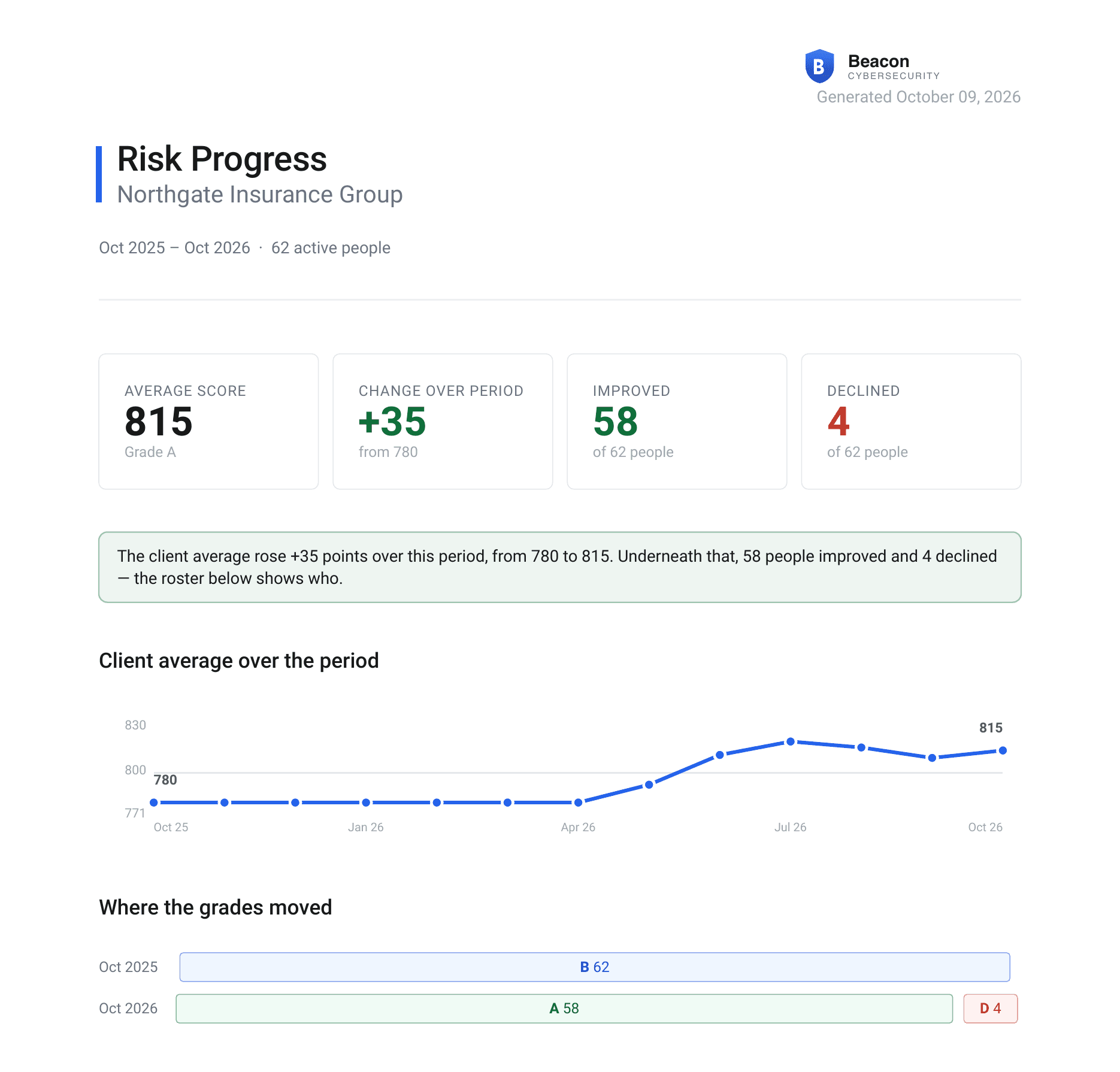This screenshot has height=1072, width=1120.
Task: Click the 830 y-axis label
Action: click(x=135, y=725)
